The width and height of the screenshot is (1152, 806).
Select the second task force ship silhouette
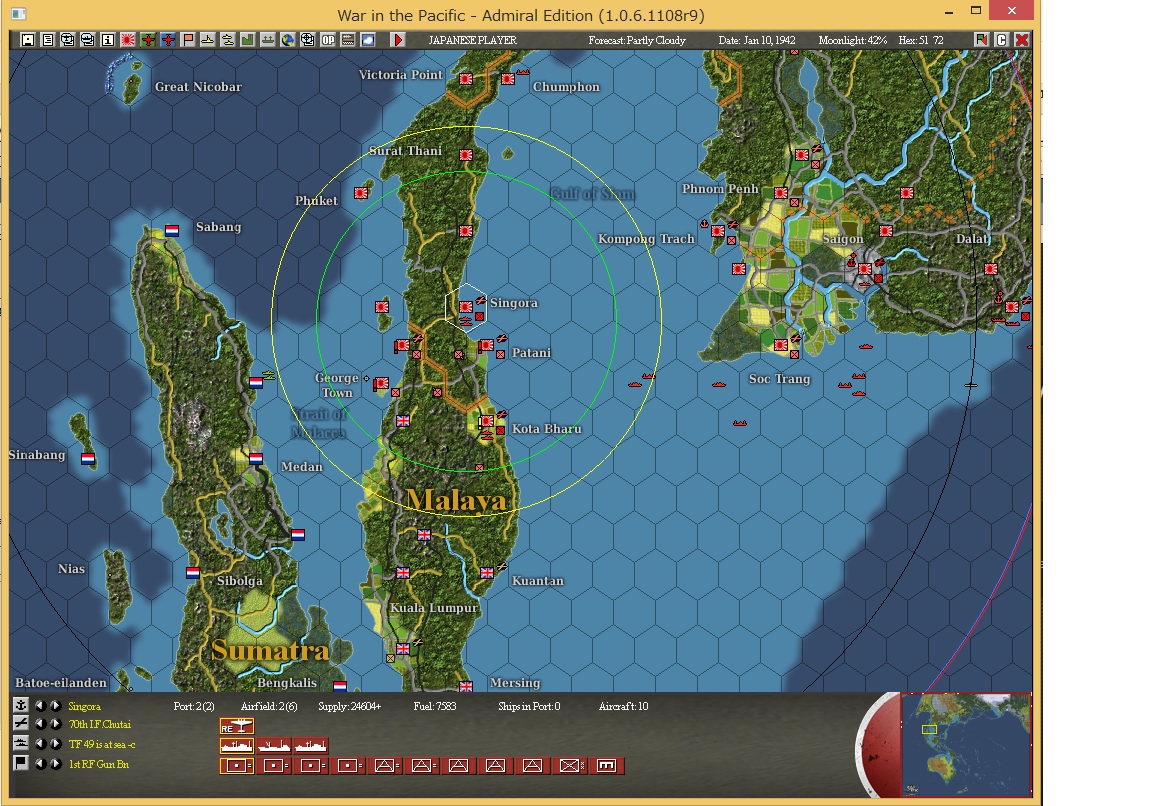click(274, 746)
